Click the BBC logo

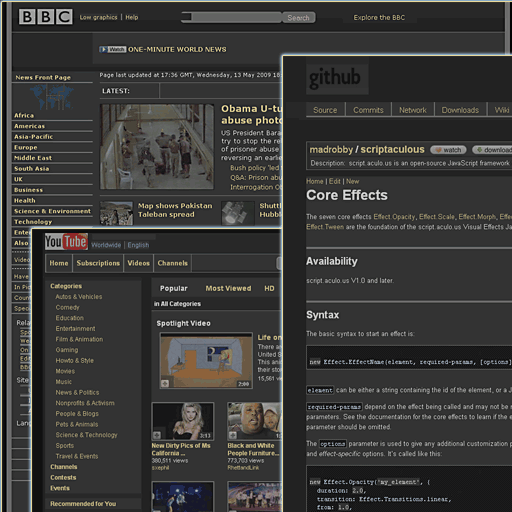click(x=45, y=17)
